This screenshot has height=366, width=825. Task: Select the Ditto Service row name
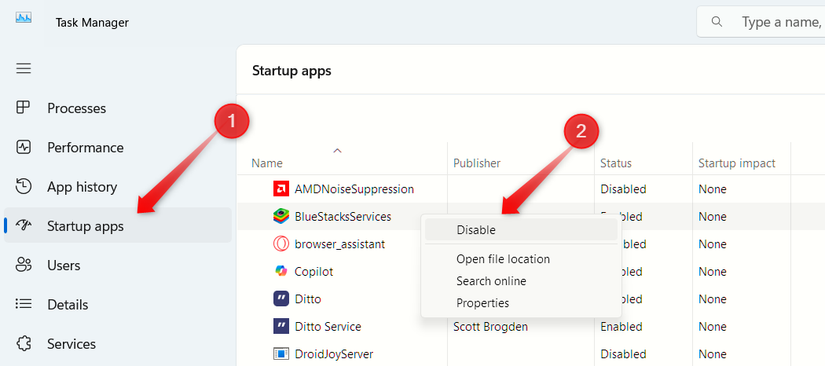(x=328, y=327)
